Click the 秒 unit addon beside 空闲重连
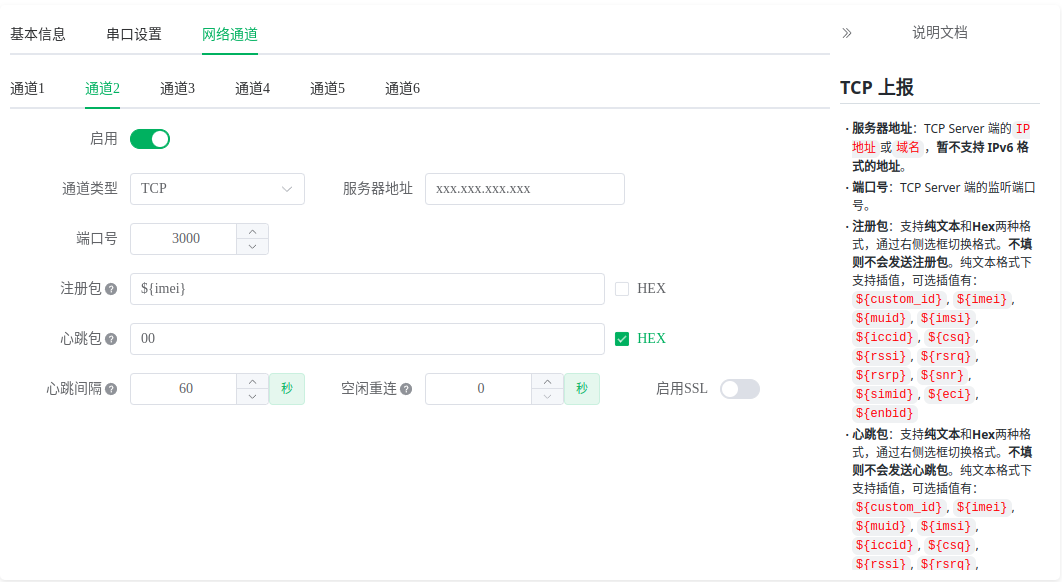Image resolution: width=1062 pixels, height=582 pixels. (582, 389)
